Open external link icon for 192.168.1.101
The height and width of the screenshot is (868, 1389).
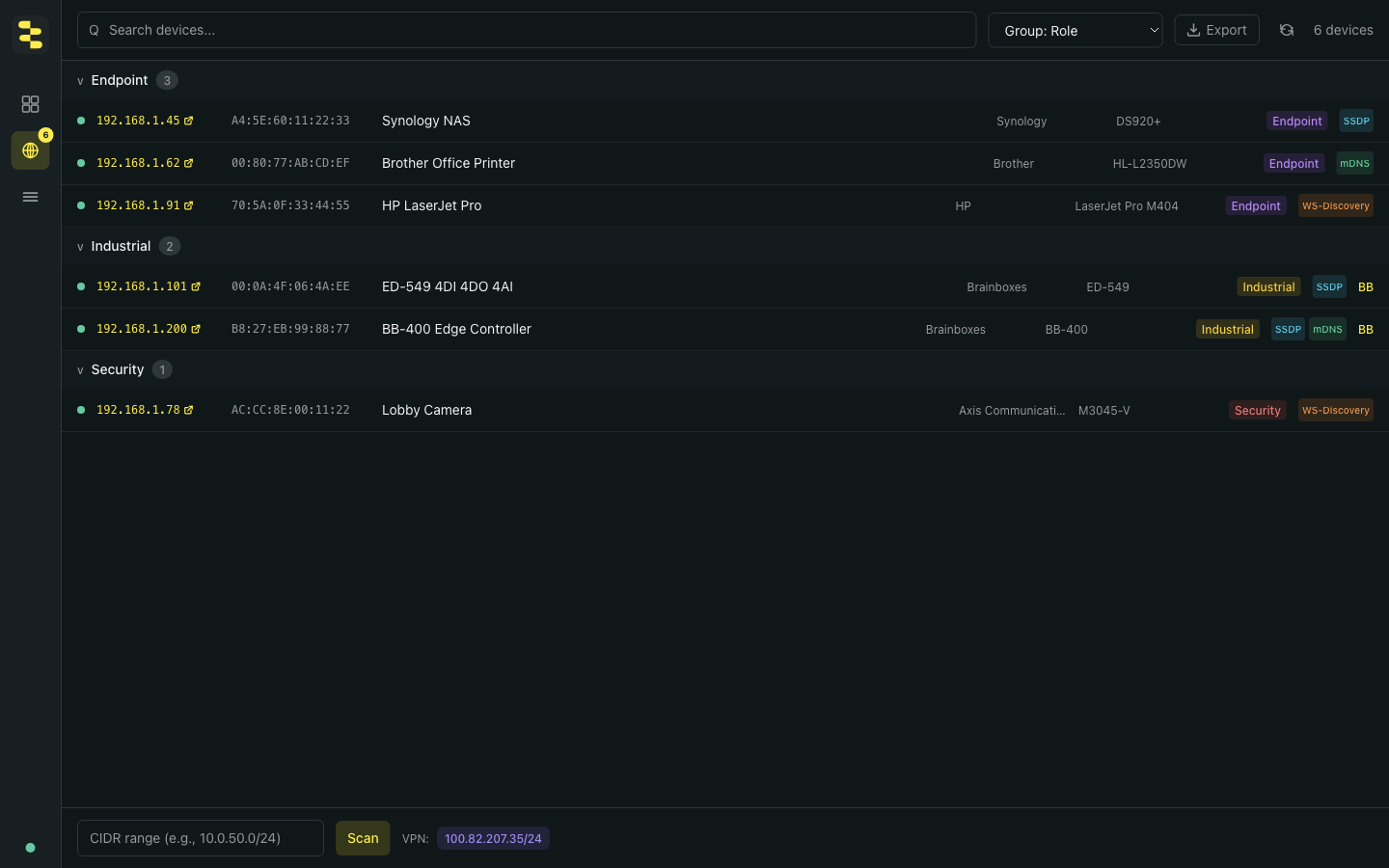(x=196, y=286)
